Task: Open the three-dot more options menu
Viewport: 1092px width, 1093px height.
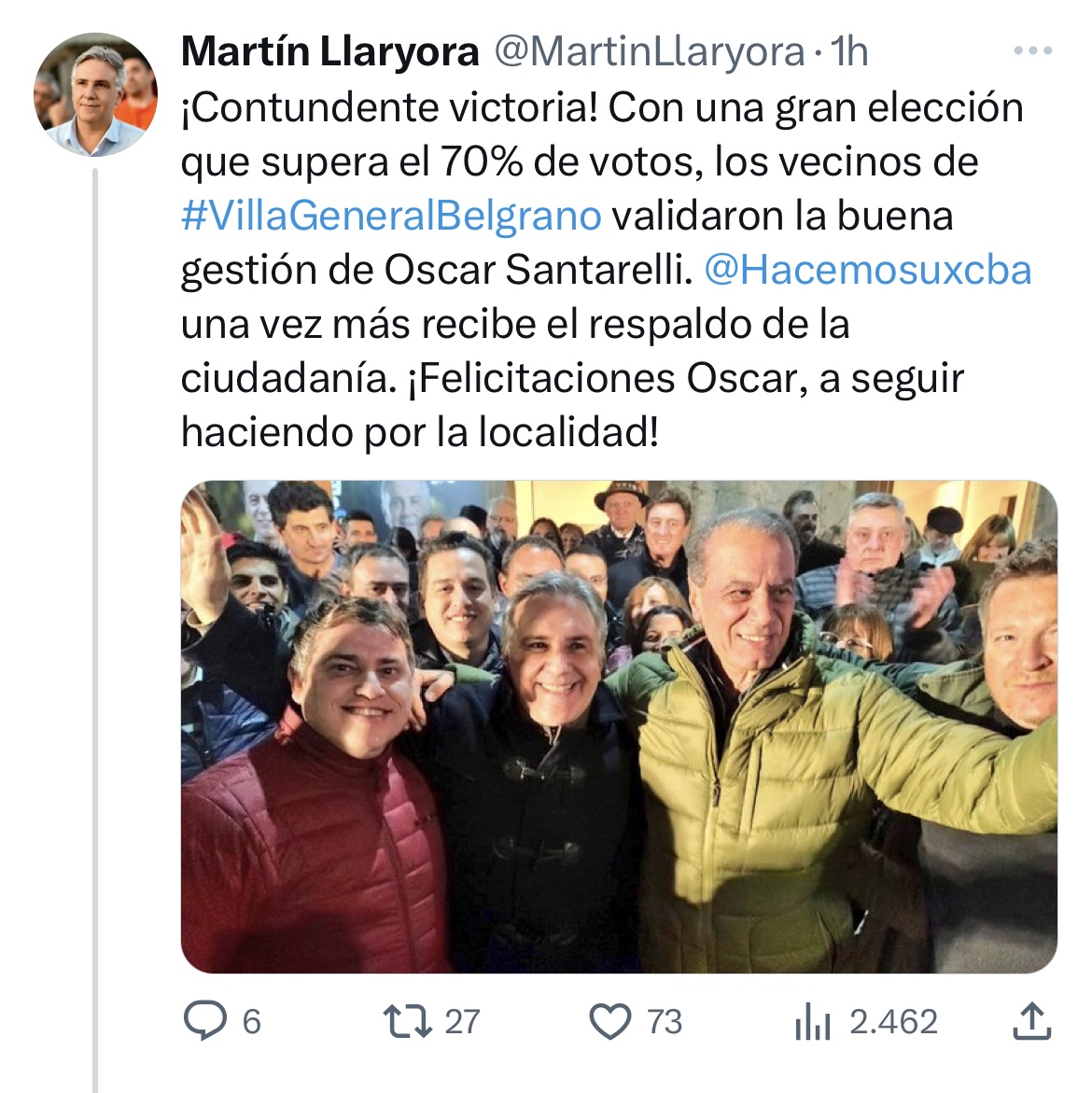Action: click(1032, 51)
